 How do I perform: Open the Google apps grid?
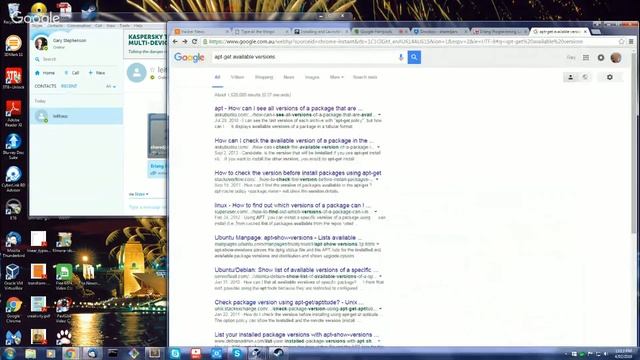pos(586,58)
